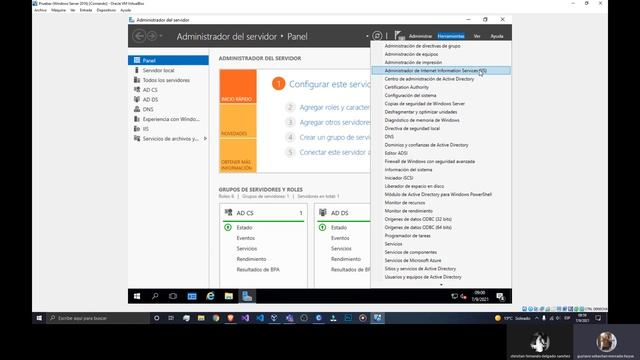Image resolution: width=640 pixels, height=360 pixels.
Task: Click the Todos los servidores sidebar icon
Action: tap(137, 80)
